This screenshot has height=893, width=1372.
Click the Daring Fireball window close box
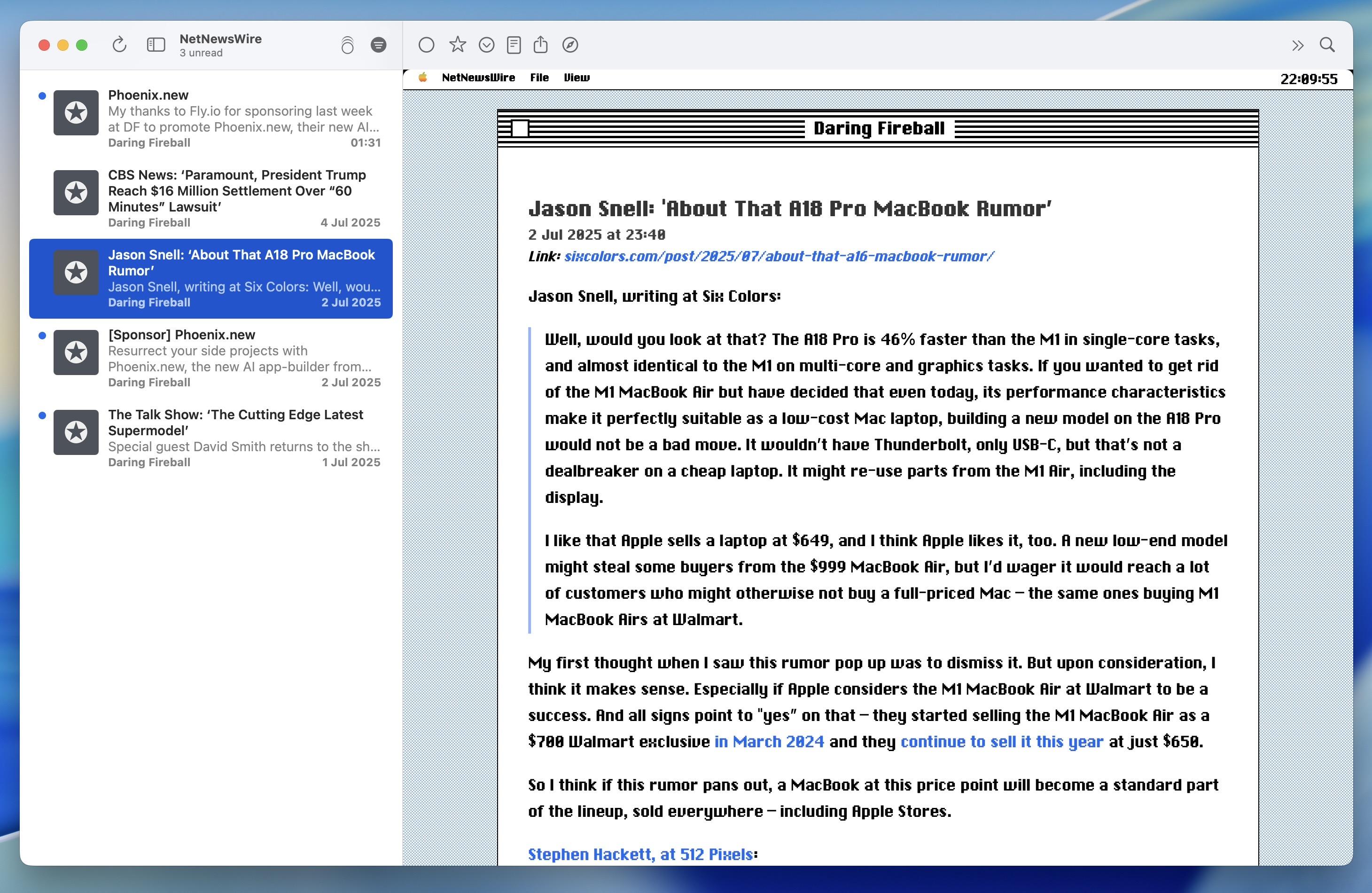coord(519,128)
